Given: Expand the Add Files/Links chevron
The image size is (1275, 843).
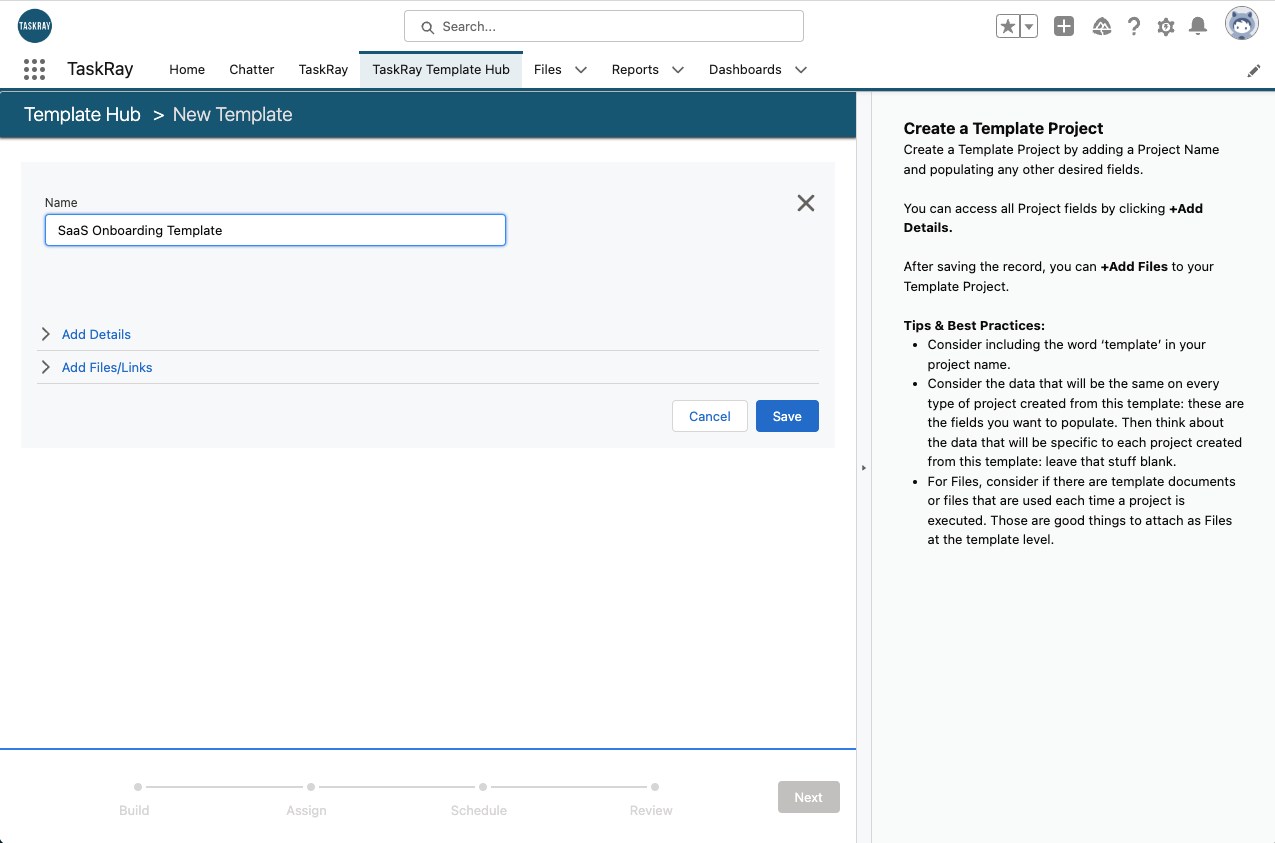Looking at the screenshot, I should (x=46, y=367).
